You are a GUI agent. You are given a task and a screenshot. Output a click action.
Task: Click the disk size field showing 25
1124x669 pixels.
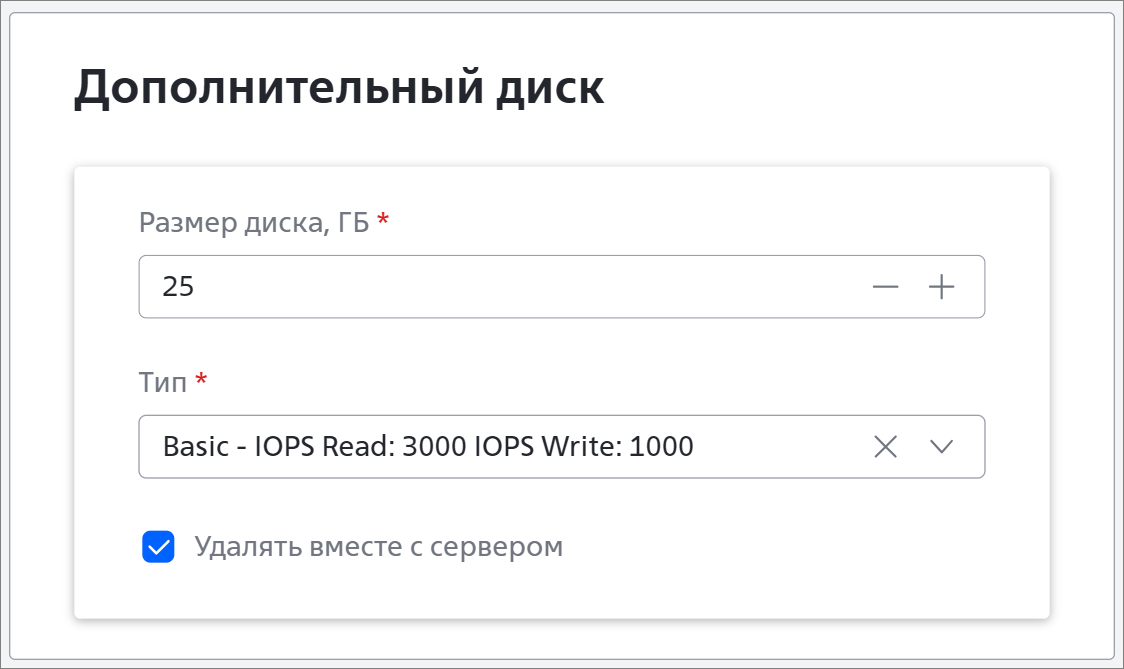tap(561, 287)
